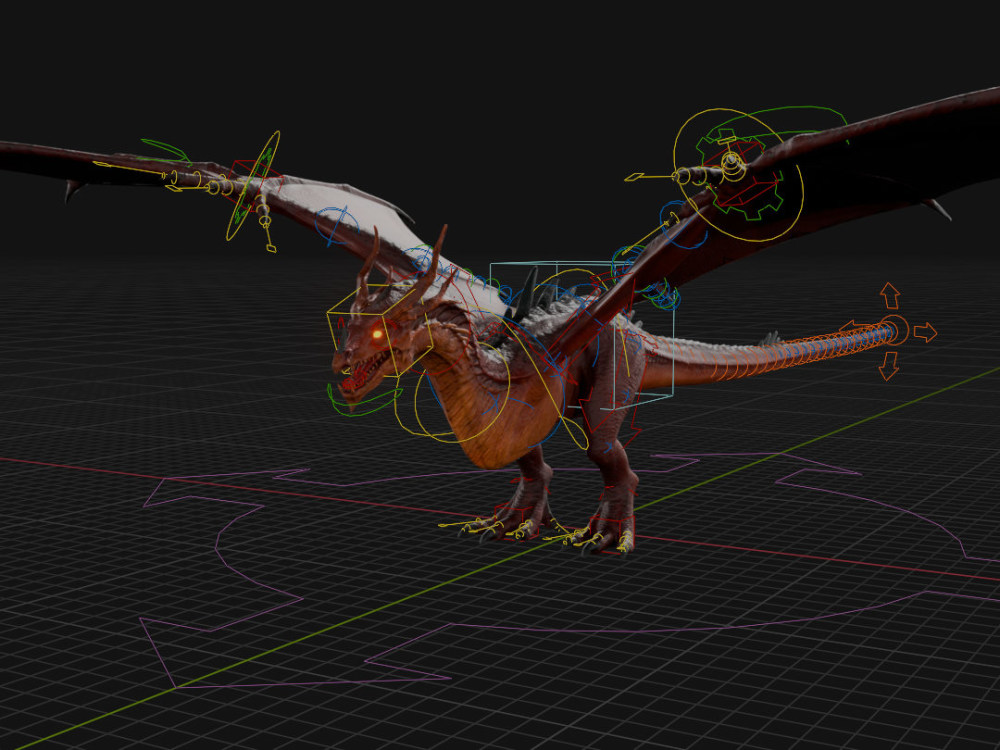1000x750 pixels.
Task: Select the orange up arrow tail control
Action: pos(890,297)
